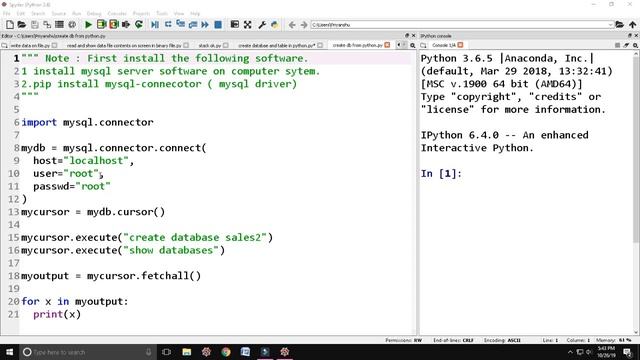The width and height of the screenshot is (640, 360).
Task: Switch to 'create database and table in python.py' tab
Action: tap(277, 45)
